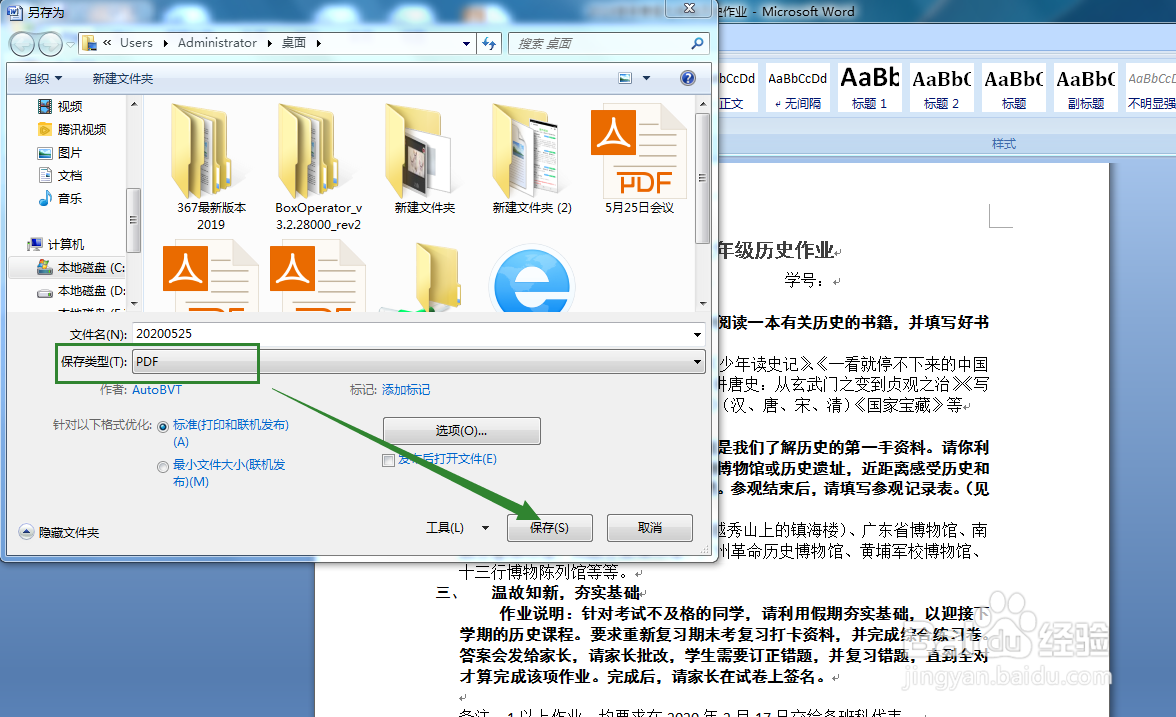Screen dimensions: 1176x717
Task: Apply the 标题 style in Word
Action: pyautogui.click(x=1013, y=88)
